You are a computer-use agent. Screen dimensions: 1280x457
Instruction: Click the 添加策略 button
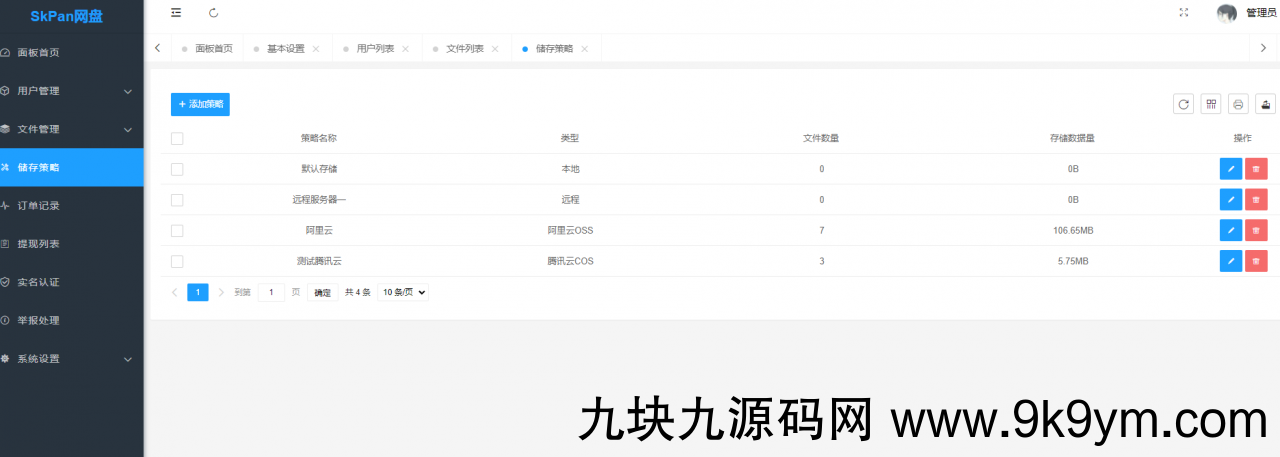200,104
